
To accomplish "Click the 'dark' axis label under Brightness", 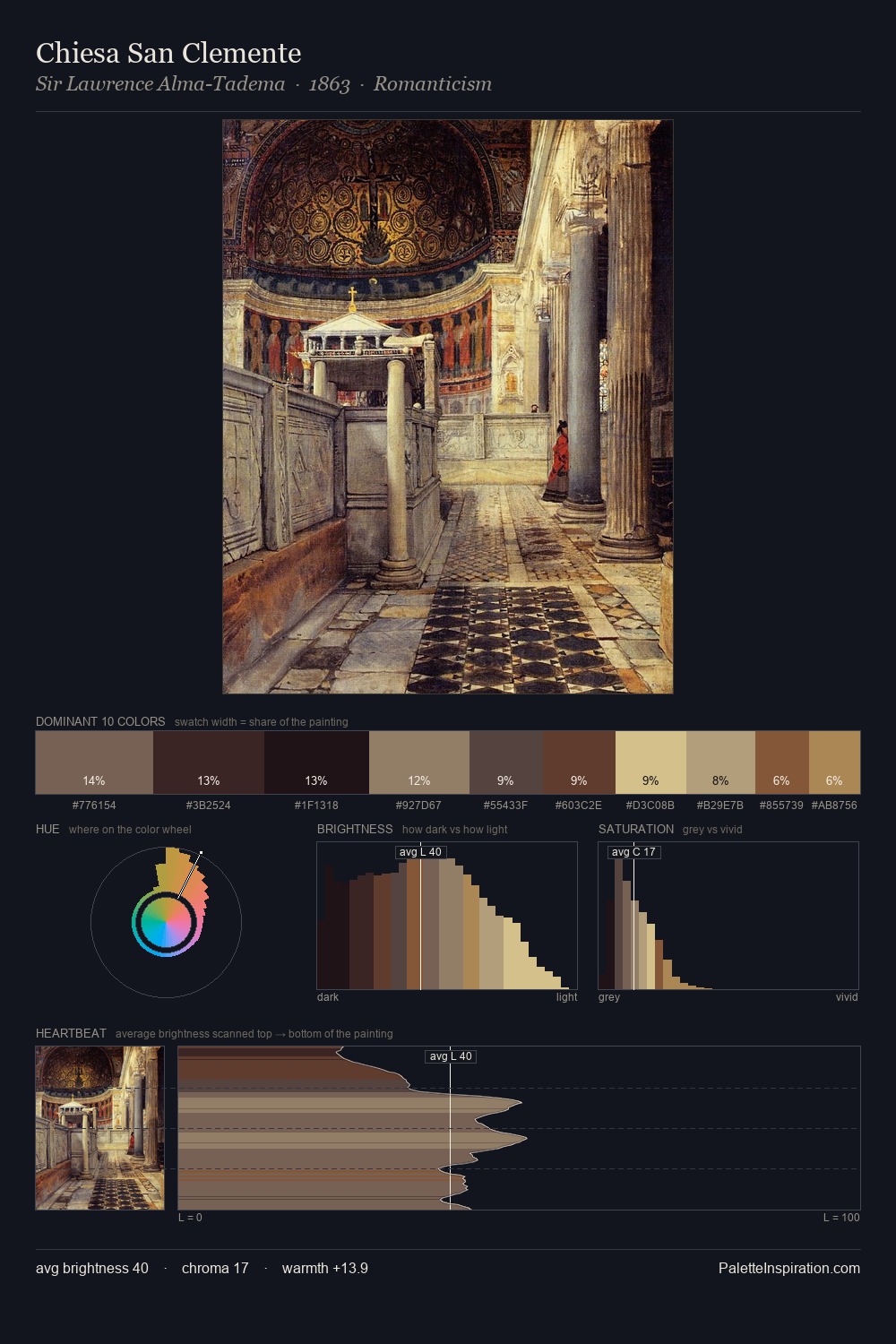I will click(x=328, y=997).
